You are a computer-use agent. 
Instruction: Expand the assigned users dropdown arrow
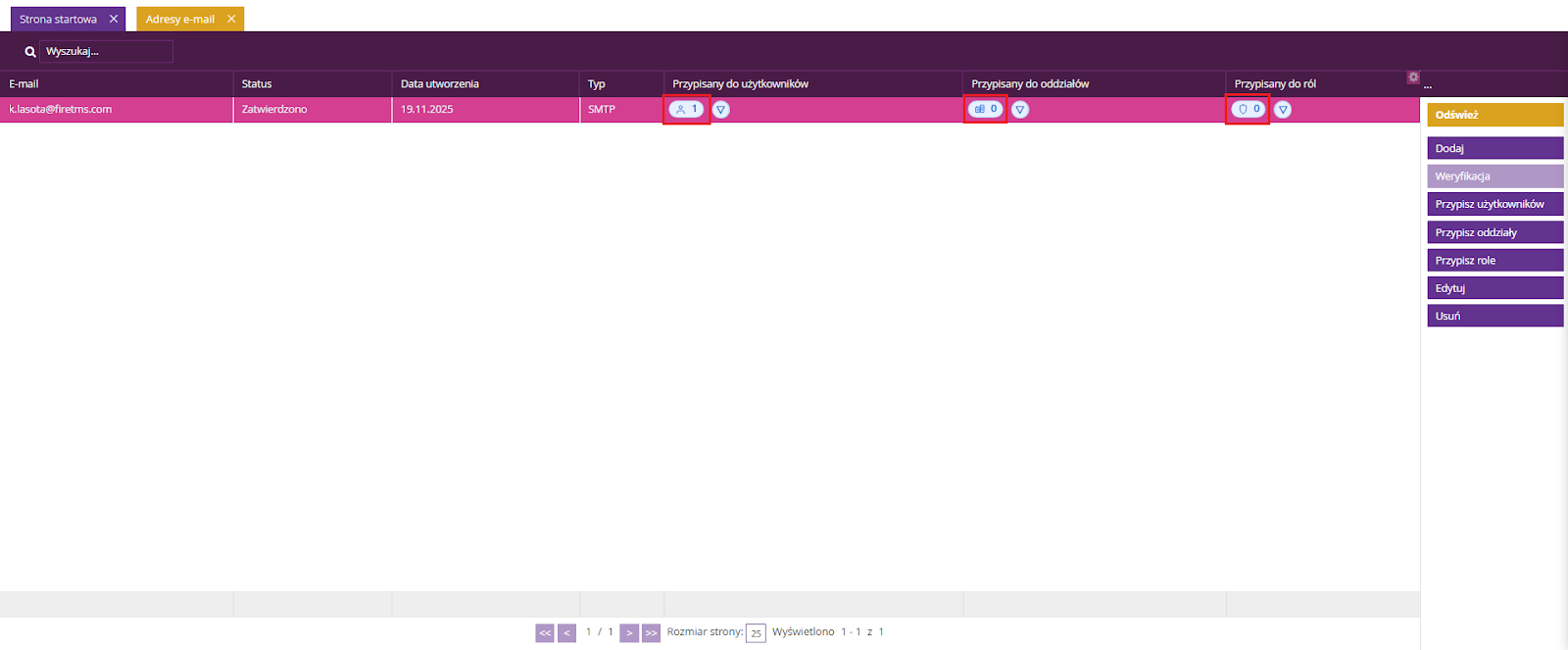coord(721,110)
